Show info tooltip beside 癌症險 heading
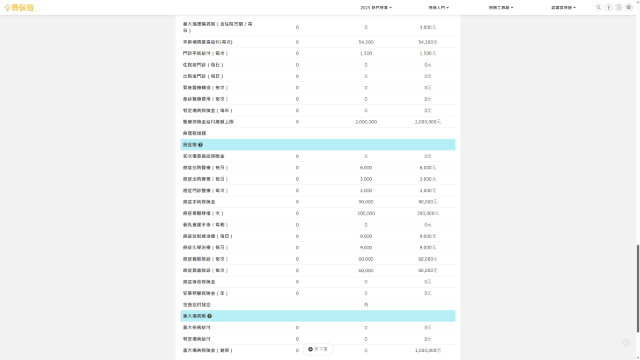The image size is (640, 360). (200, 144)
